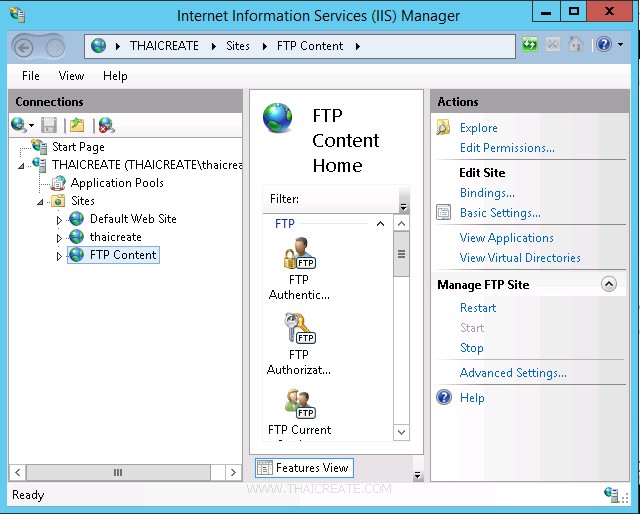The width and height of the screenshot is (640, 514).
Task: Click the Save connections disk icon
Action: pos(49,125)
